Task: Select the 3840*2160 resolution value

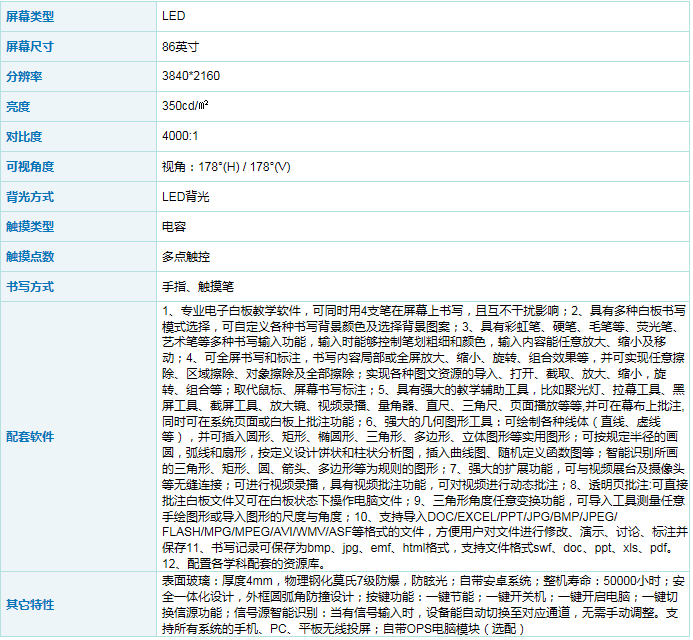Action: pyautogui.click(x=191, y=76)
